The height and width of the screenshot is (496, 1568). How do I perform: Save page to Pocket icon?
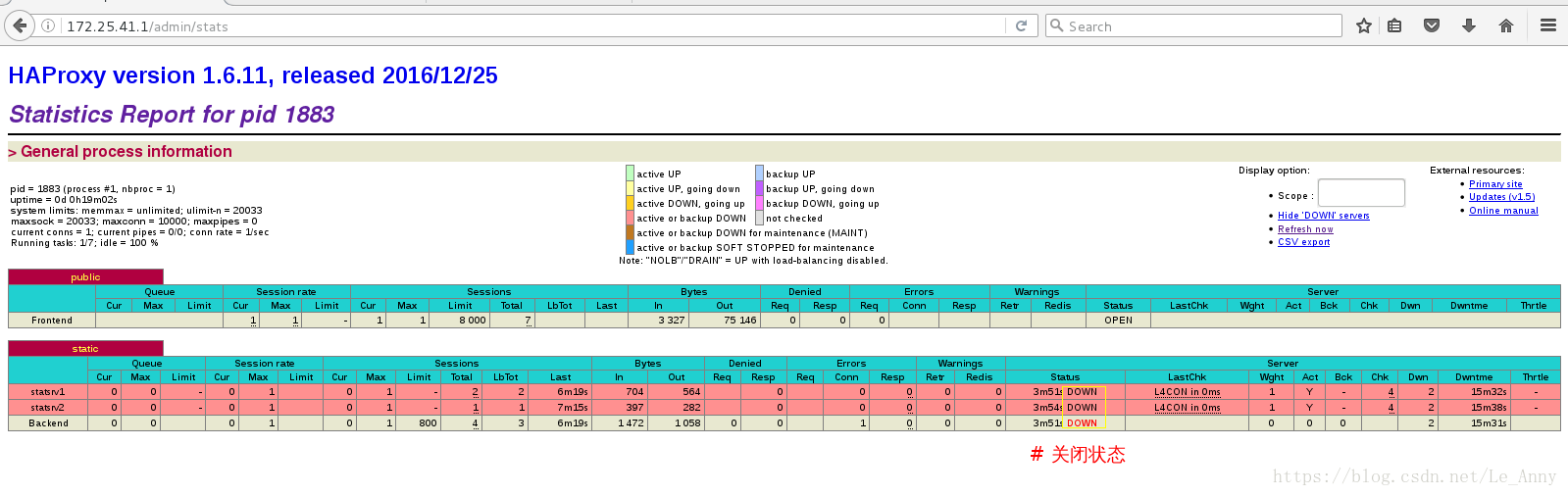coord(1432,25)
